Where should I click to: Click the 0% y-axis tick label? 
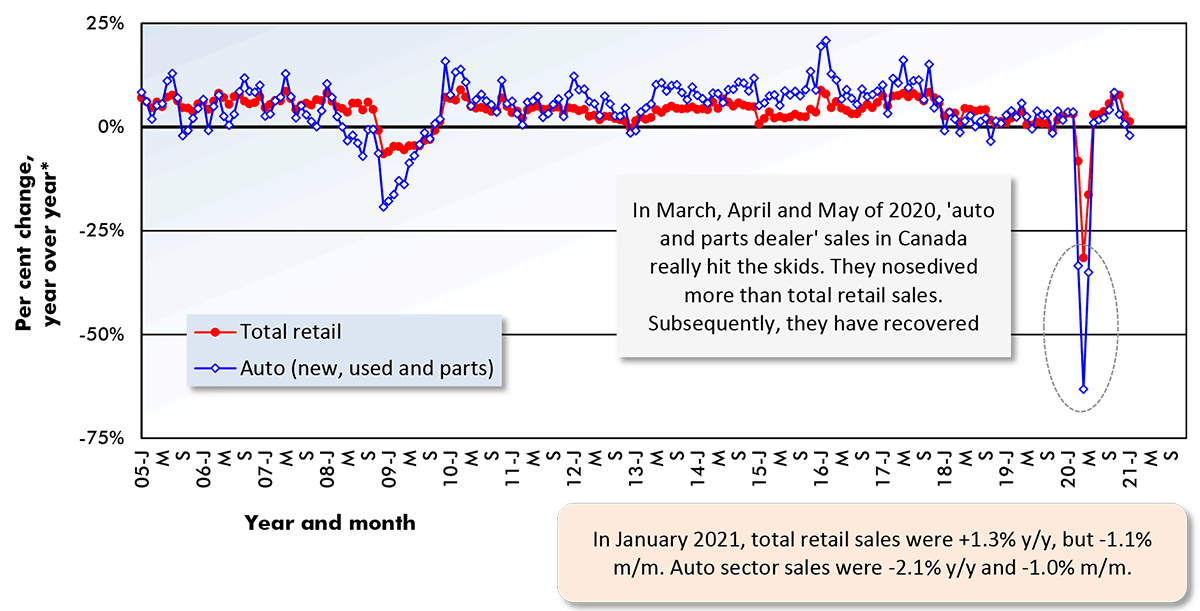point(110,127)
